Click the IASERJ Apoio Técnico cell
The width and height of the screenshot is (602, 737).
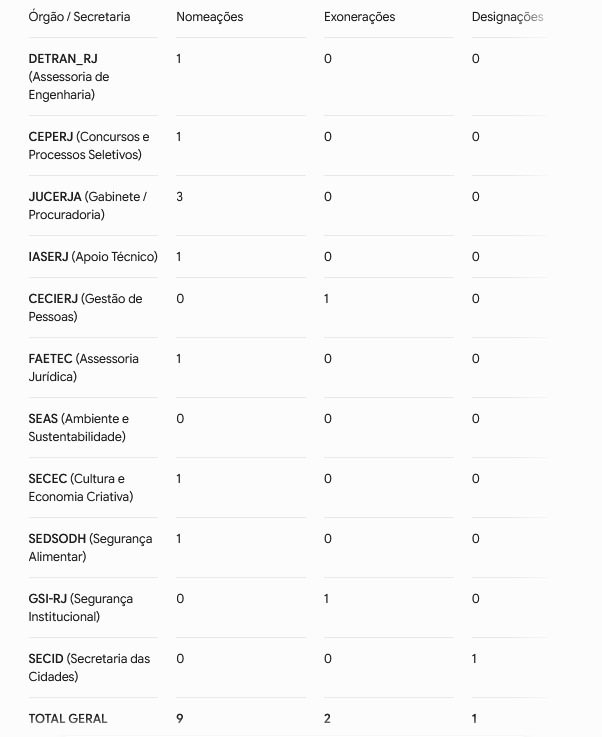click(x=93, y=257)
